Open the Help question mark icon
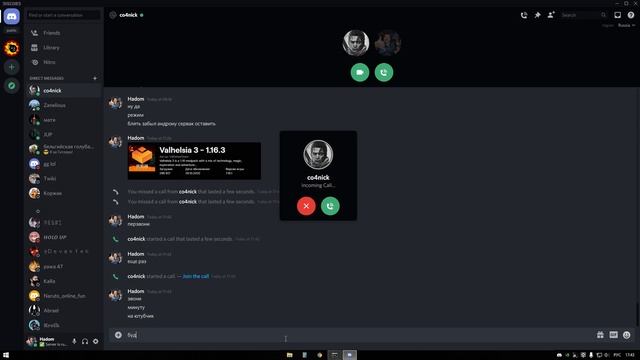This screenshot has height=360, width=640. [x=631, y=15]
